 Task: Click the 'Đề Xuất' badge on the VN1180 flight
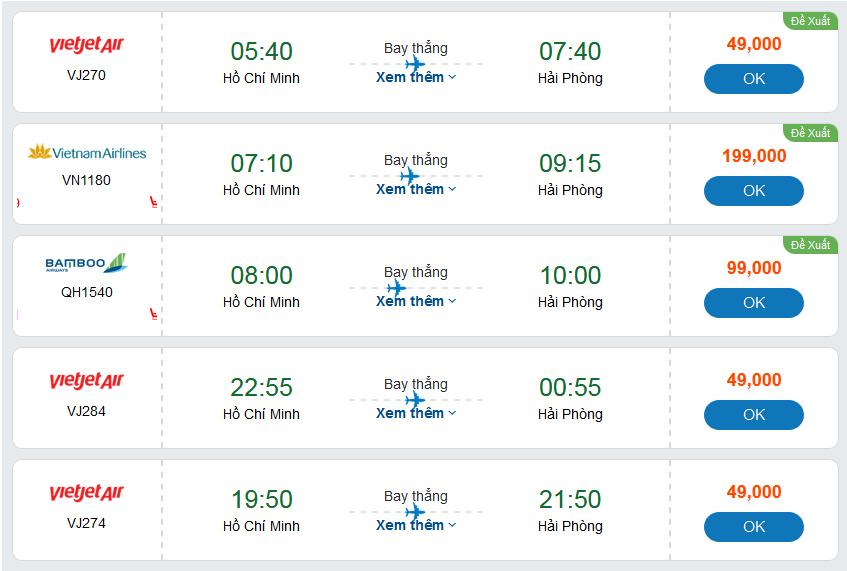pos(810,133)
